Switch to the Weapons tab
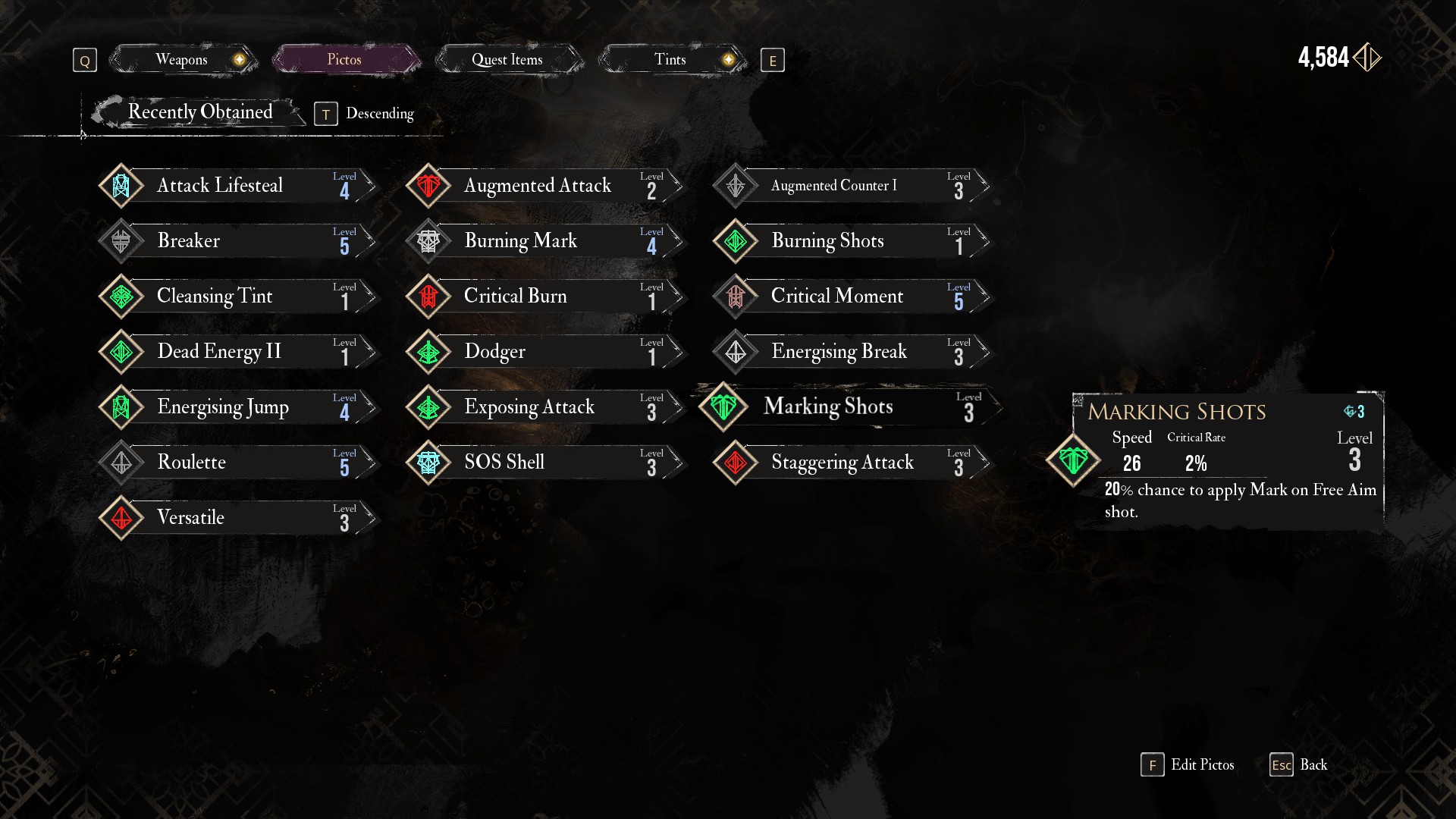The width and height of the screenshot is (1456, 819). coord(182,59)
